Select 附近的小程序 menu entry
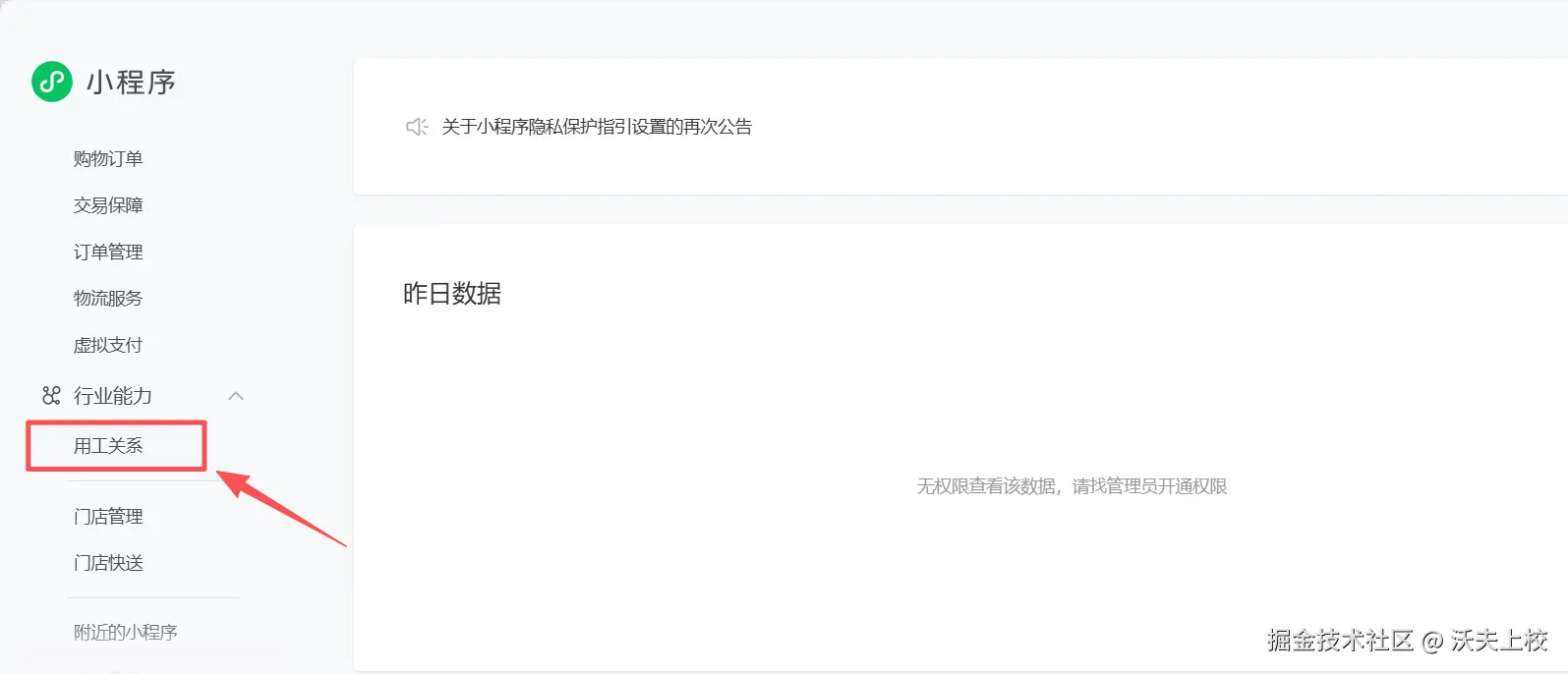The height and width of the screenshot is (674, 1568). coord(126,633)
